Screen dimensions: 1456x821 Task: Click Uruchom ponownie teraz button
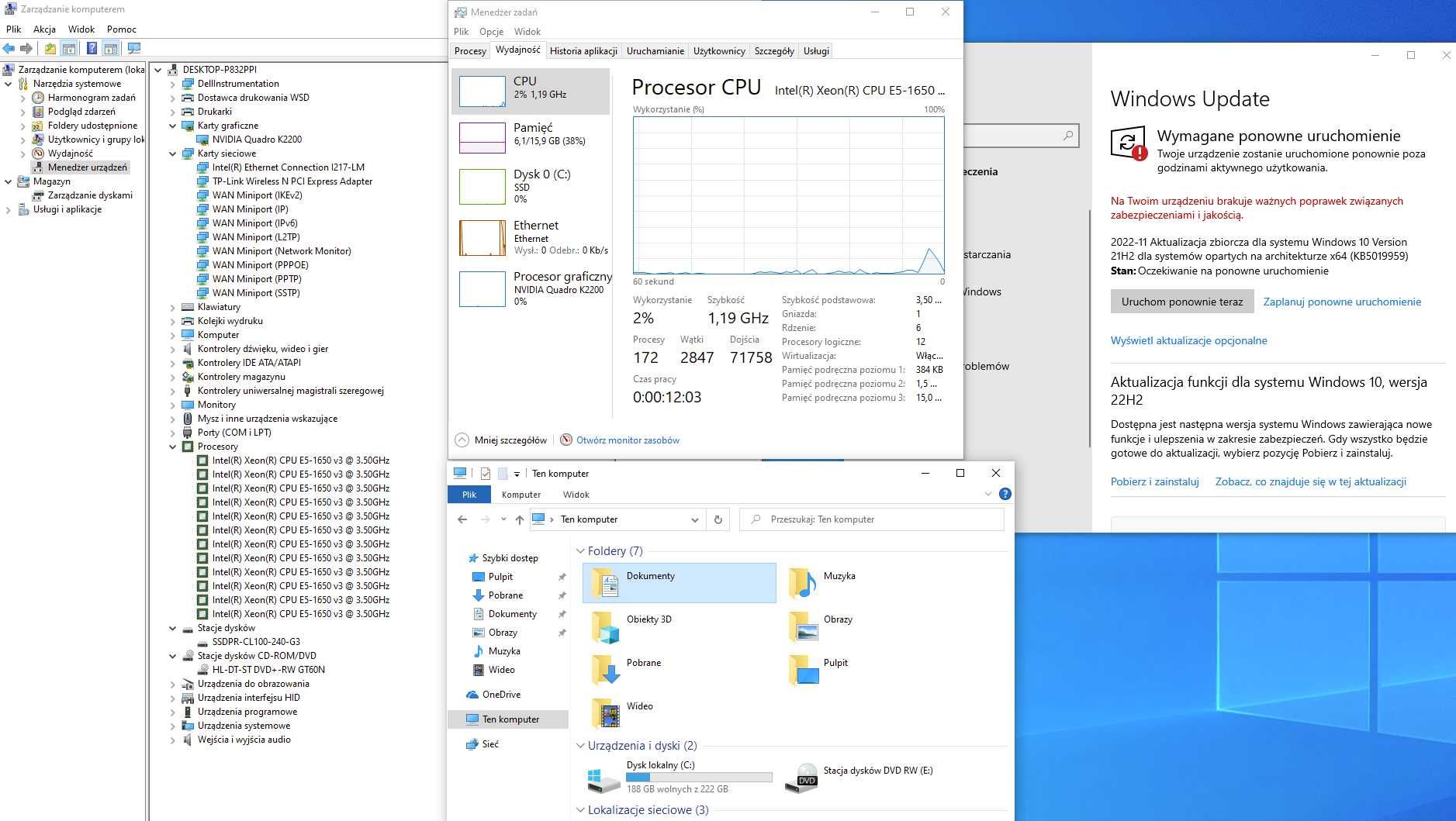click(1182, 302)
